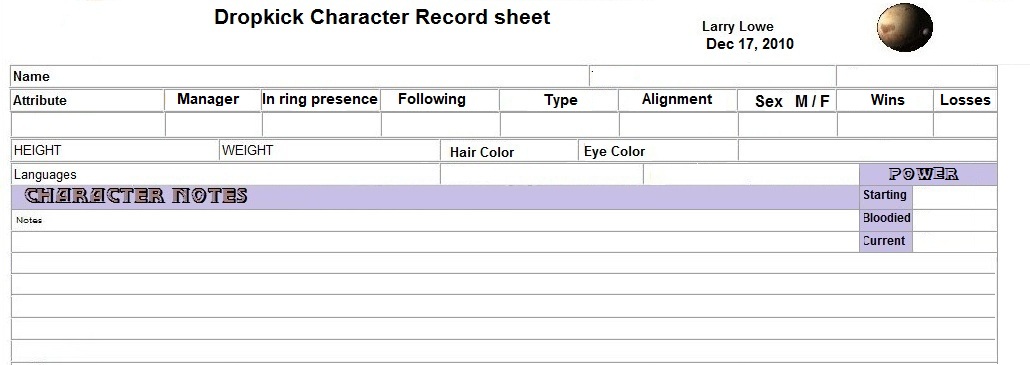Click the Losses entry cell

[965, 125]
